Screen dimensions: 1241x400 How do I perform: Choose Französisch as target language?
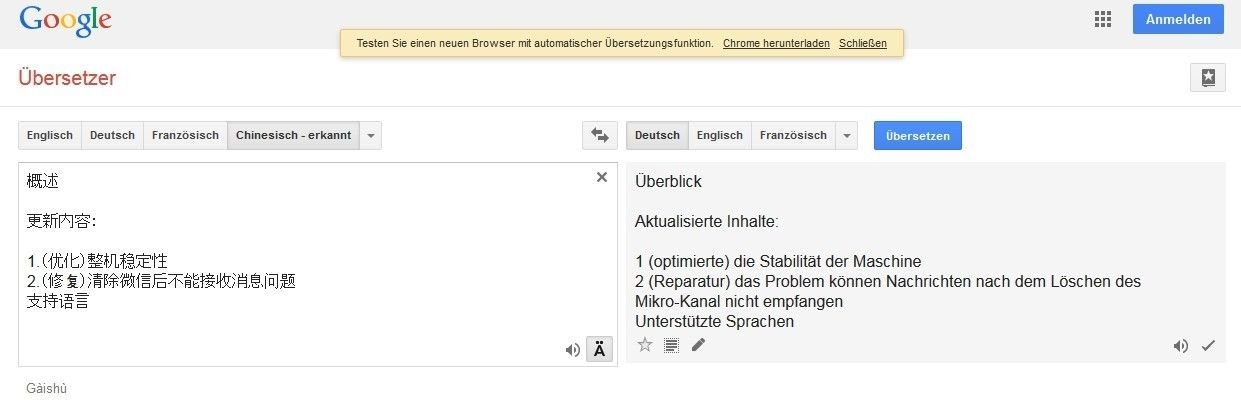click(x=793, y=135)
